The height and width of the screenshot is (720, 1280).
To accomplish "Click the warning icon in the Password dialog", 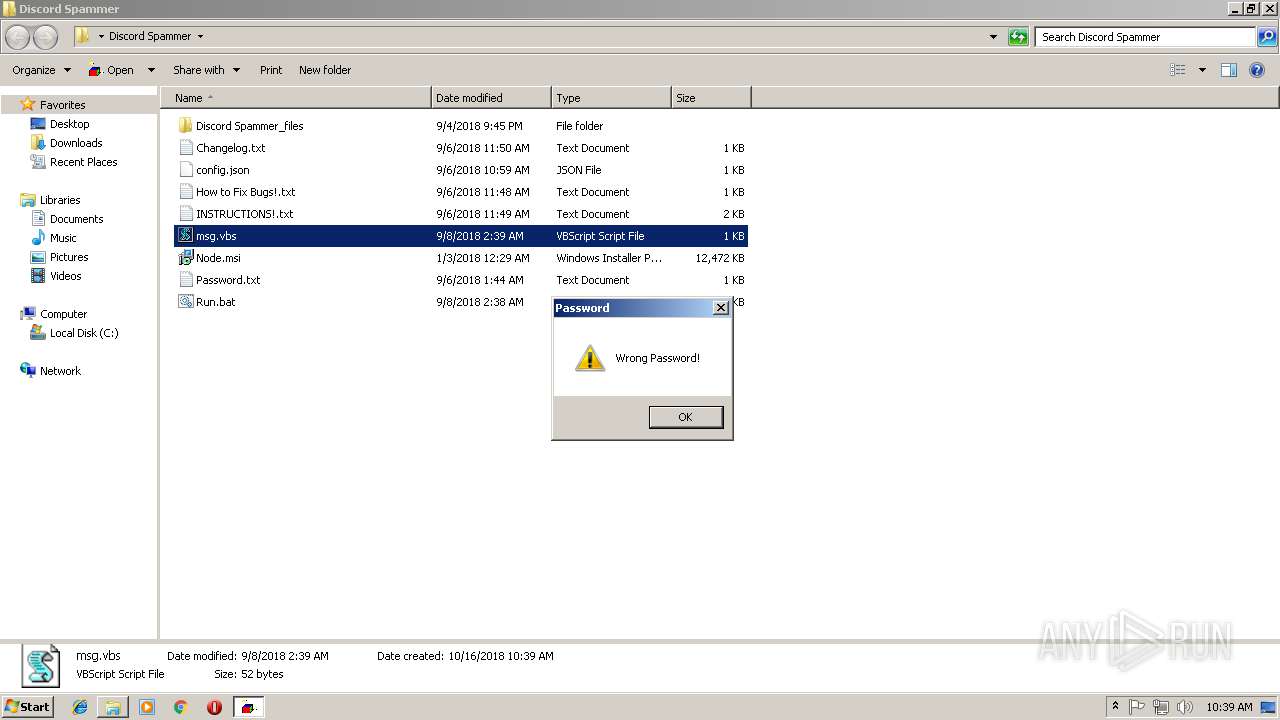I will [590, 358].
